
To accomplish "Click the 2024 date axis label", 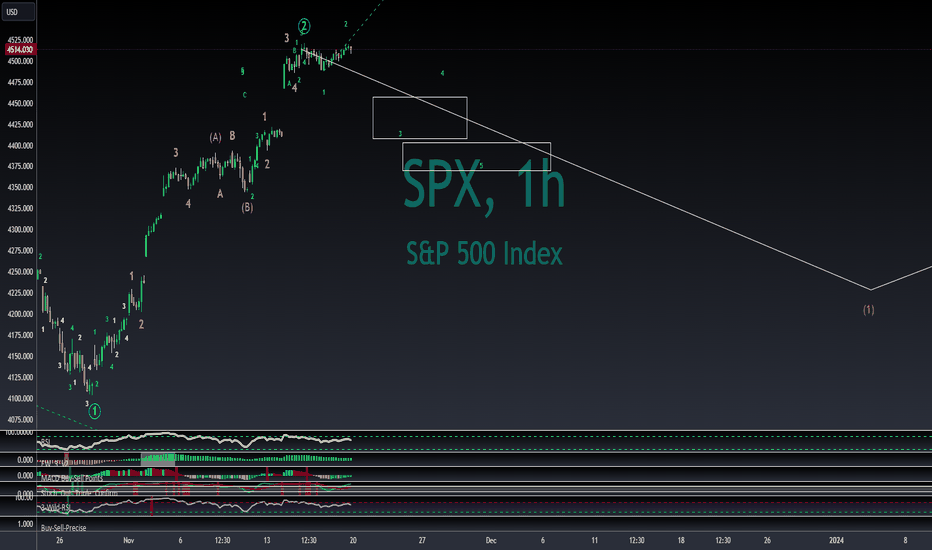I will coord(836,540).
